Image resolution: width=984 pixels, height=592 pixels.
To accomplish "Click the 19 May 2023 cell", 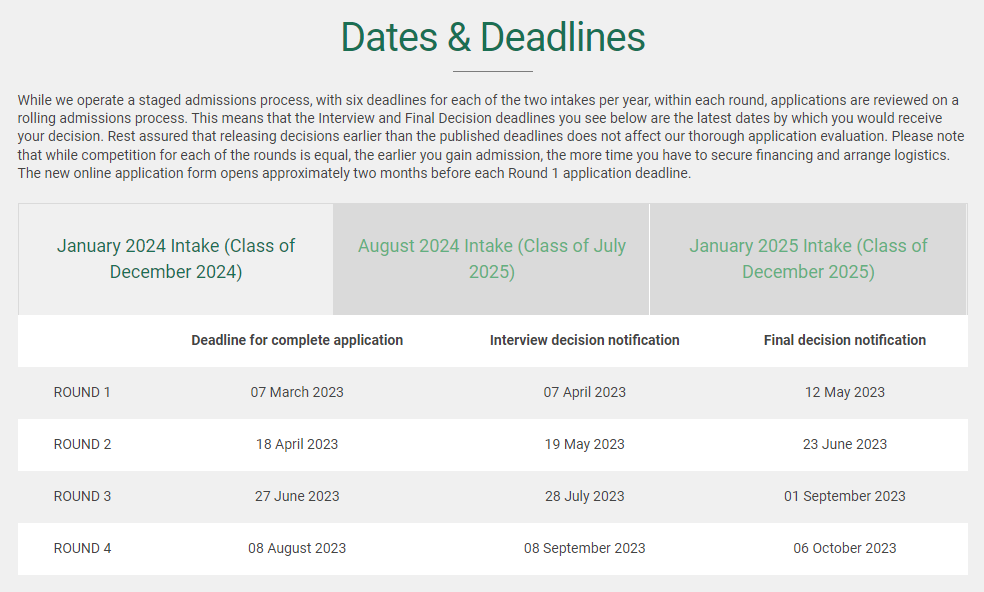I will tap(584, 444).
